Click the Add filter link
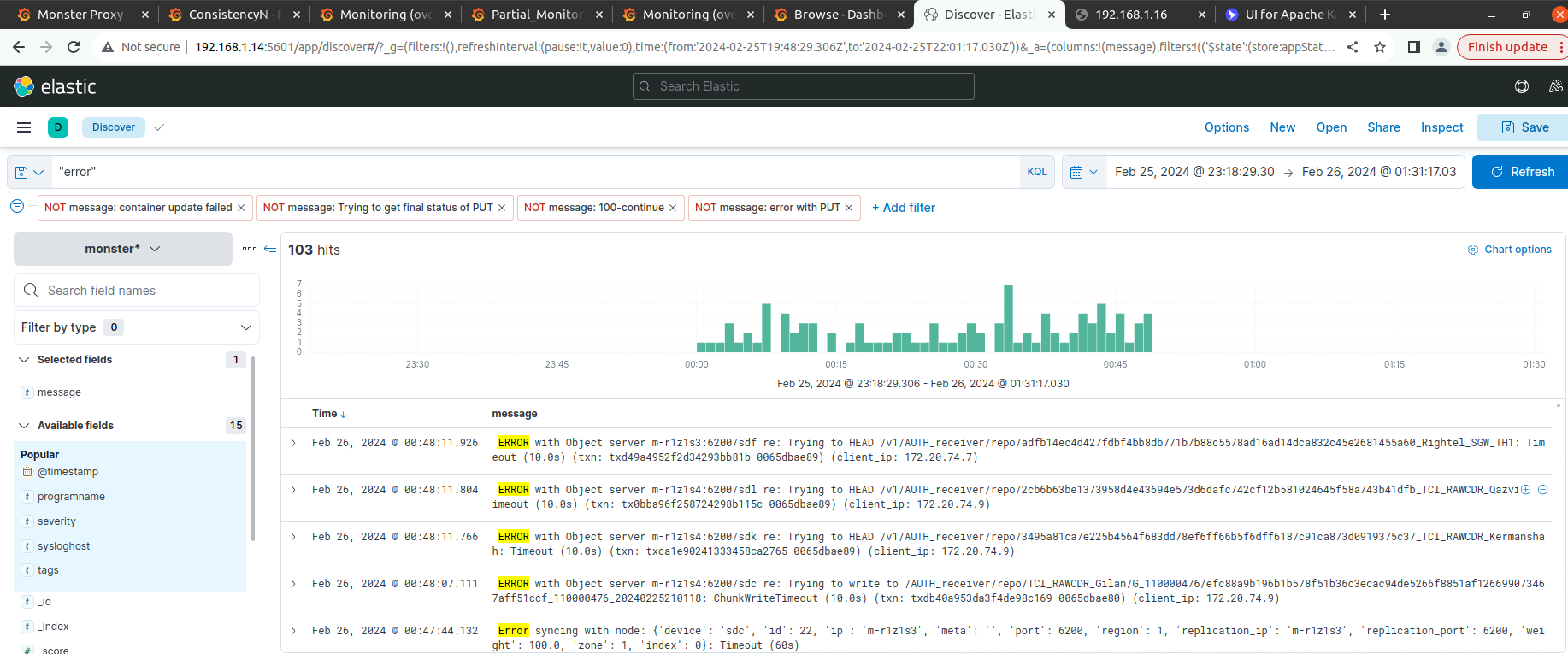 click(x=904, y=208)
